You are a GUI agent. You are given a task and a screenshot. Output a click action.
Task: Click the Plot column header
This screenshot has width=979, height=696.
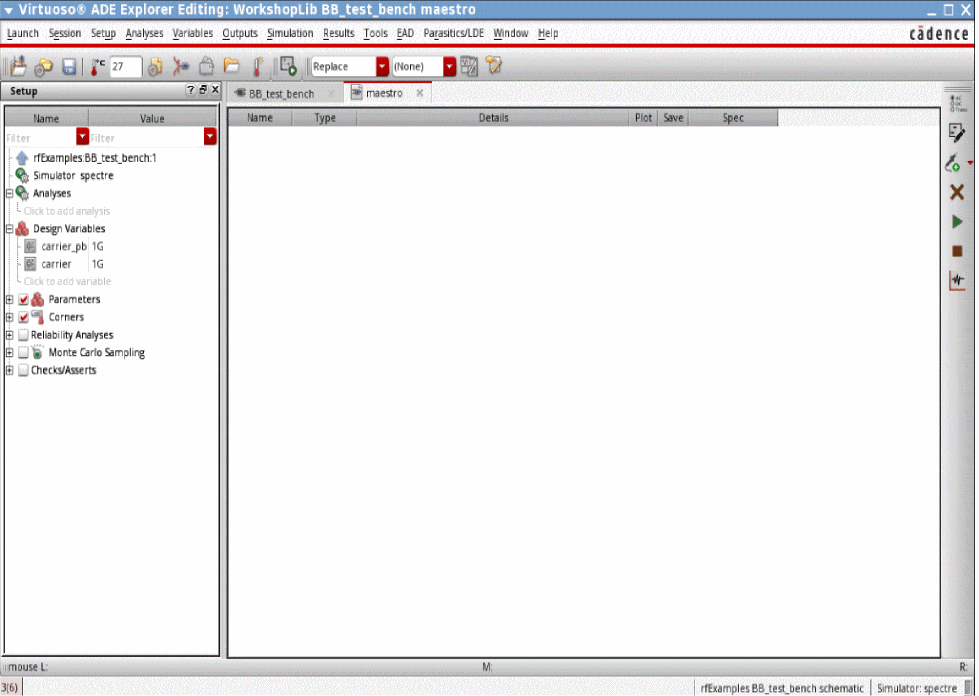(643, 117)
